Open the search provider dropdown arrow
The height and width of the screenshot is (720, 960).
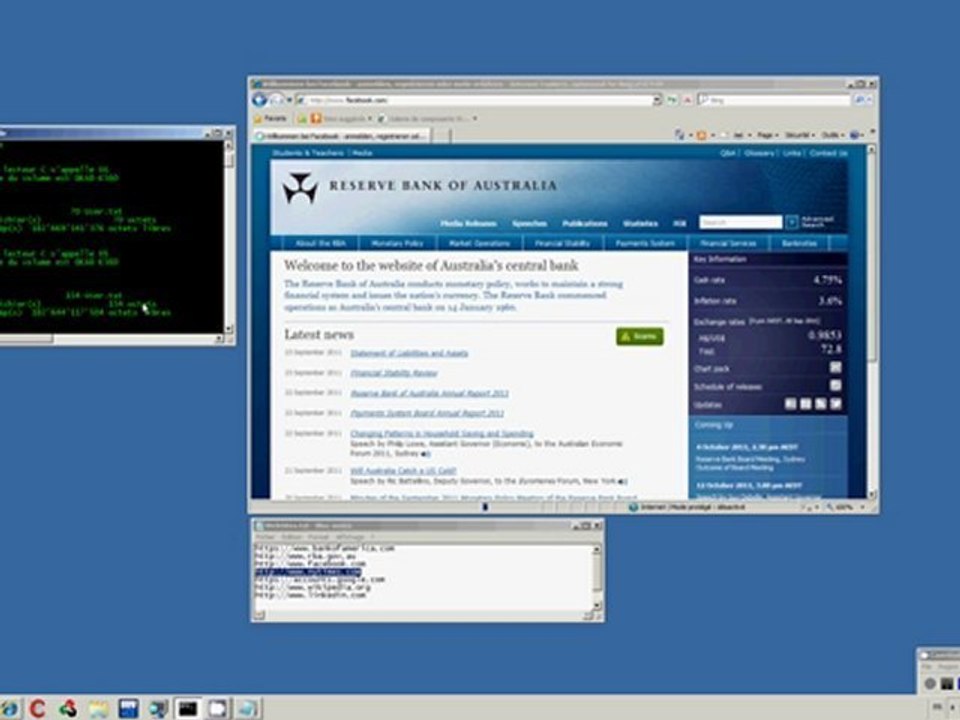870,100
